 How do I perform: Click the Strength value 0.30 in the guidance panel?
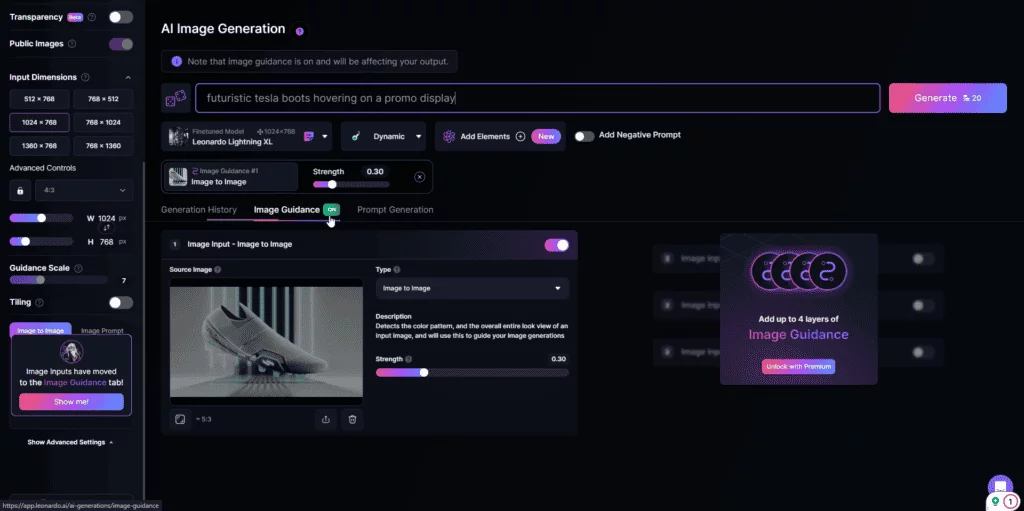(x=558, y=359)
